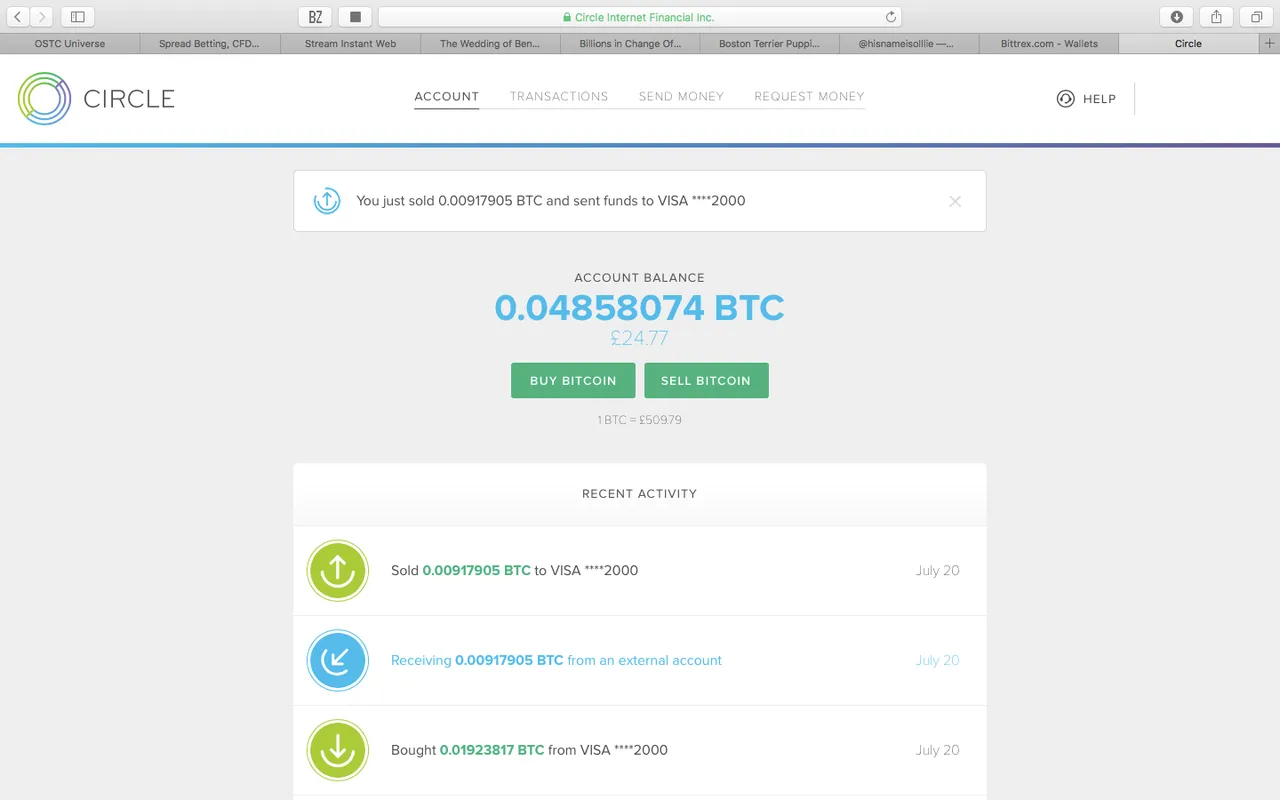Viewport: 1280px width, 800px height.
Task: Switch to the Bittrex.com - Wallets tab
Action: [1050, 44]
